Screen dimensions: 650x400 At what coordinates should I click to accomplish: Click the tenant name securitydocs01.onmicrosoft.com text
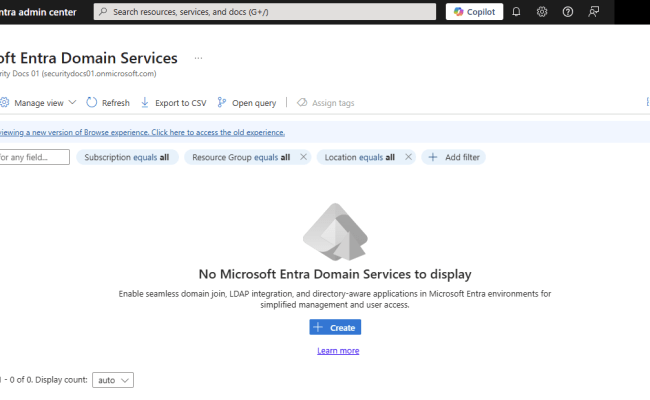[x=99, y=73]
